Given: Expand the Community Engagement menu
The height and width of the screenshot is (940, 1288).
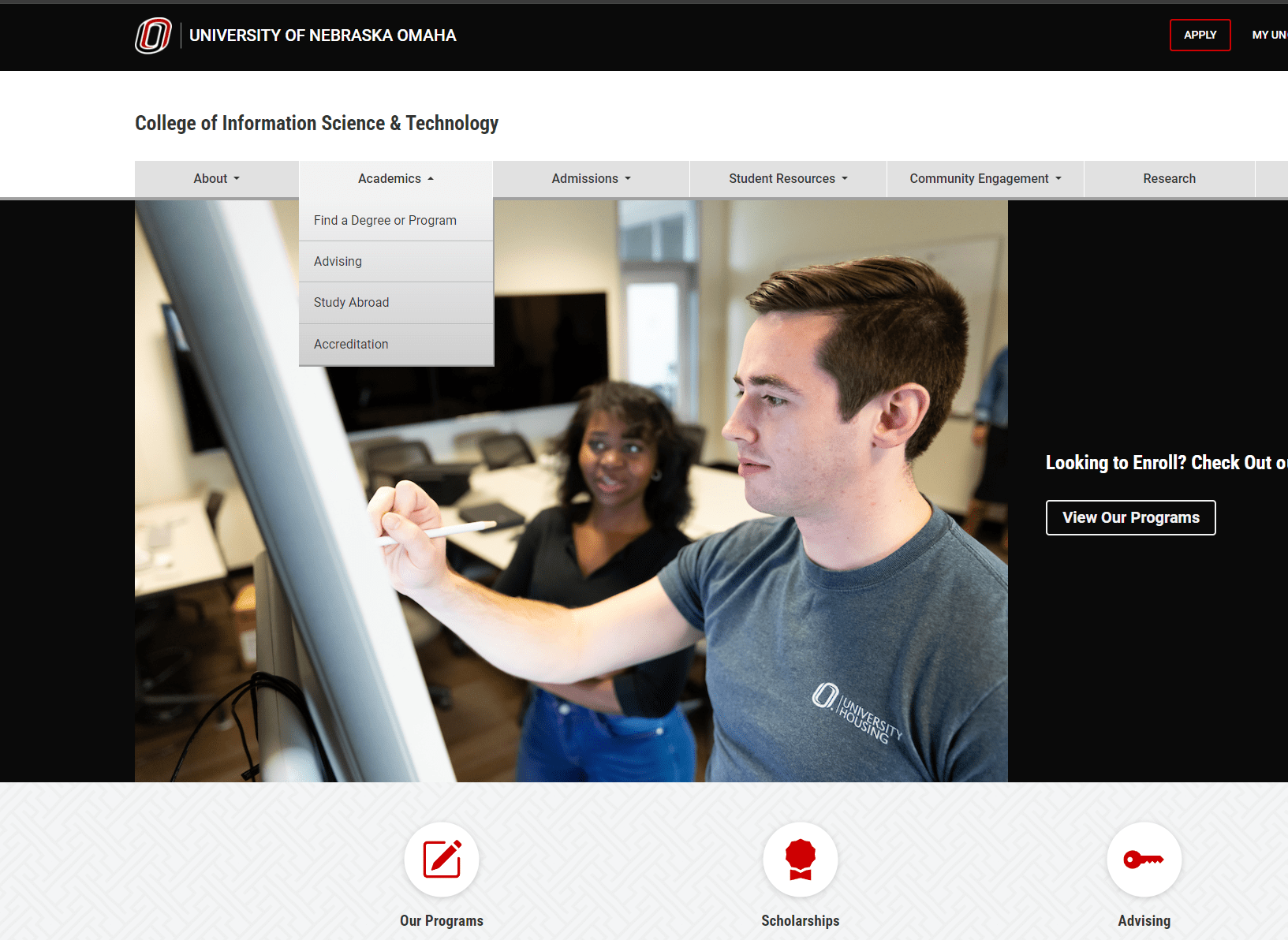Looking at the screenshot, I should 986,179.
